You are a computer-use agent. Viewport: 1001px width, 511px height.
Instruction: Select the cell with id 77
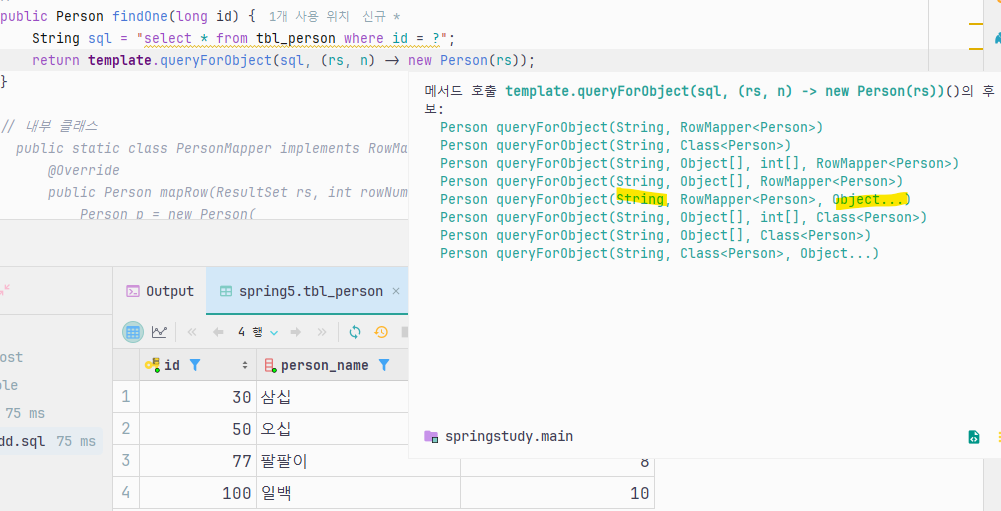coord(198,461)
